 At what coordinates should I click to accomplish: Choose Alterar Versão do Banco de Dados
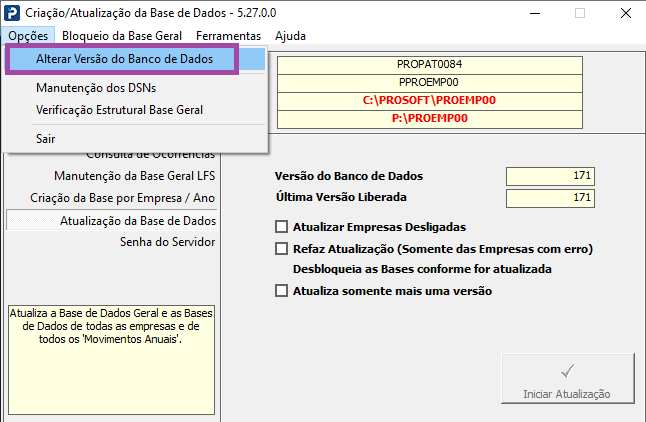pyautogui.click(x=136, y=59)
